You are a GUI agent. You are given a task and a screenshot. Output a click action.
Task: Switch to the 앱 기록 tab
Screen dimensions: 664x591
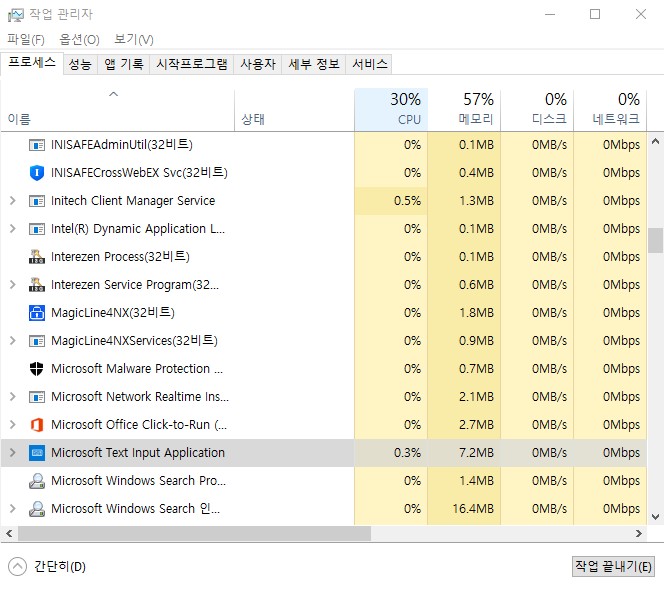tap(124, 64)
